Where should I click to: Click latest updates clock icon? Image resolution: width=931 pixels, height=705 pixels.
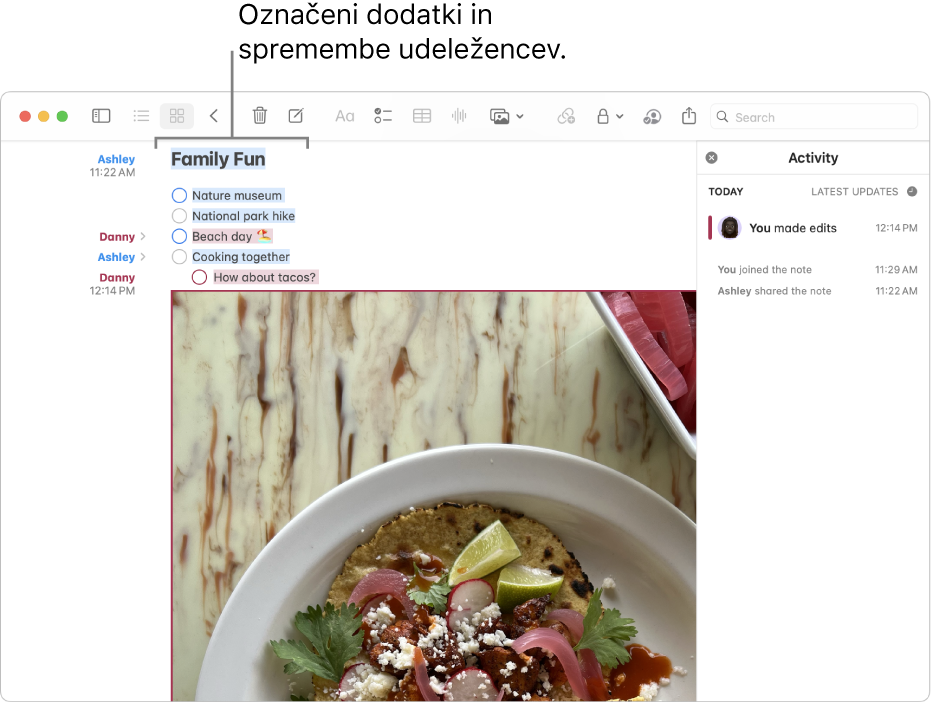(x=912, y=191)
